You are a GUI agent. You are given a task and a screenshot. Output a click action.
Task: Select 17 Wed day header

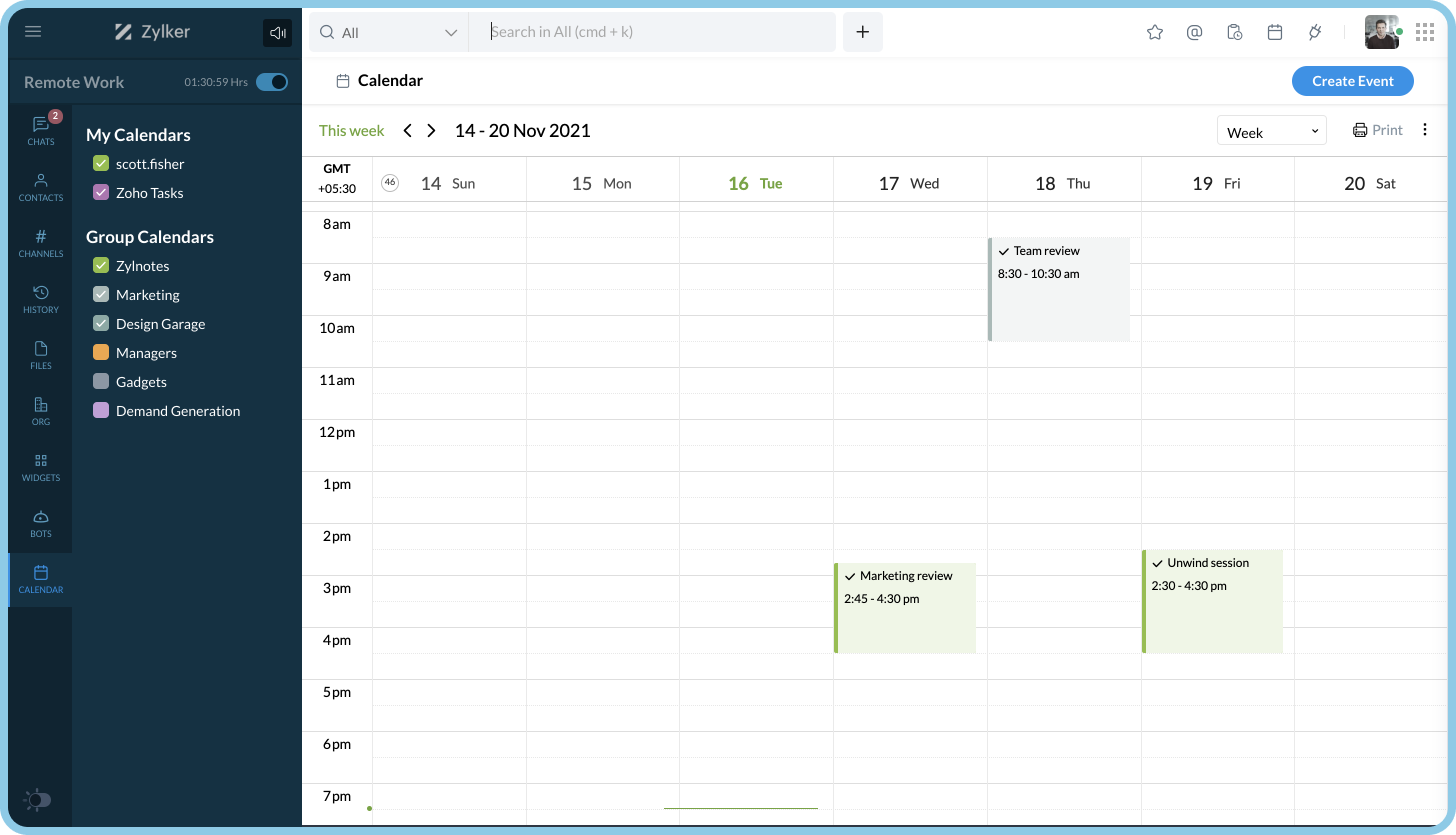tap(909, 183)
